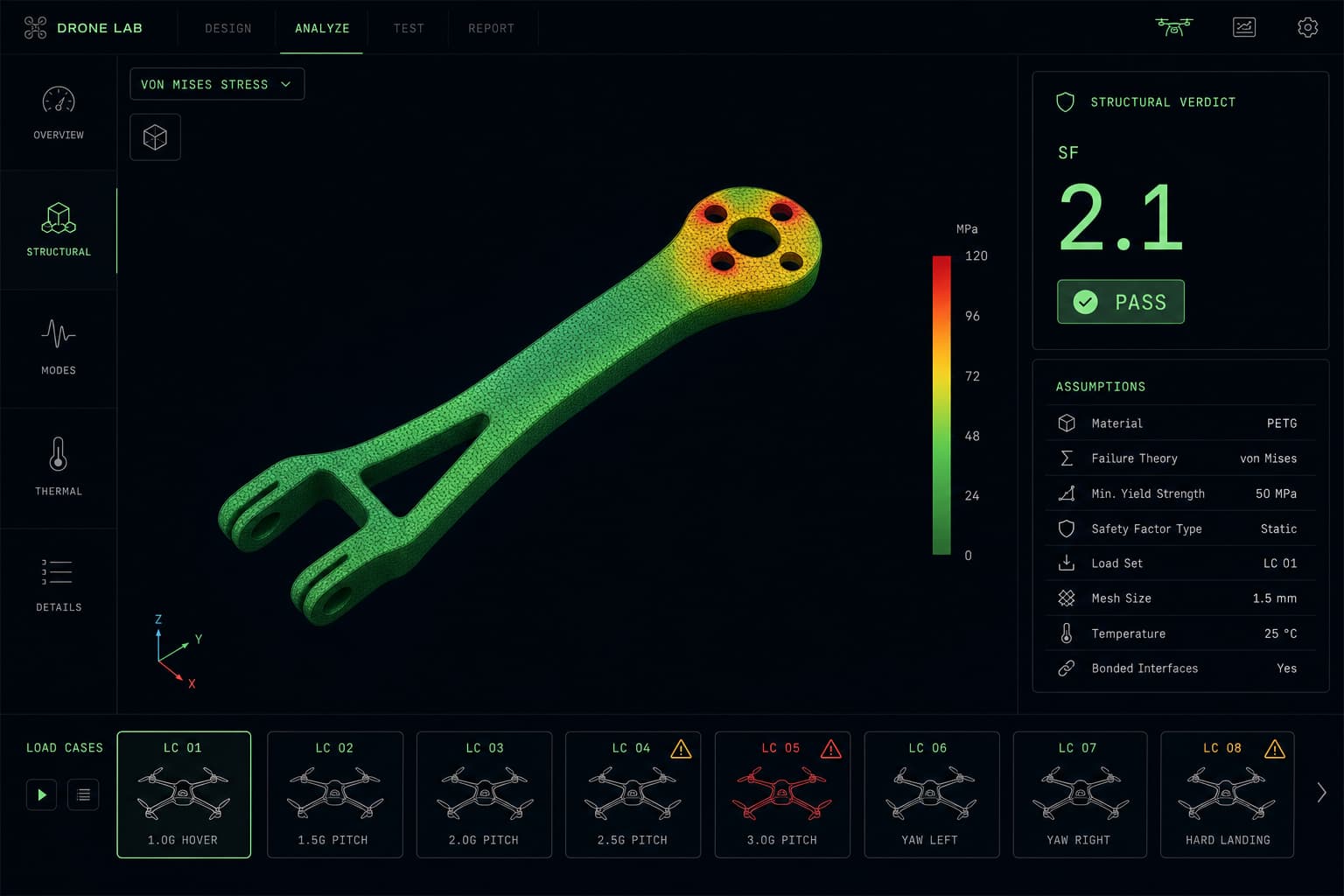
Task: Play load cases animation
Action: click(x=41, y=794)
